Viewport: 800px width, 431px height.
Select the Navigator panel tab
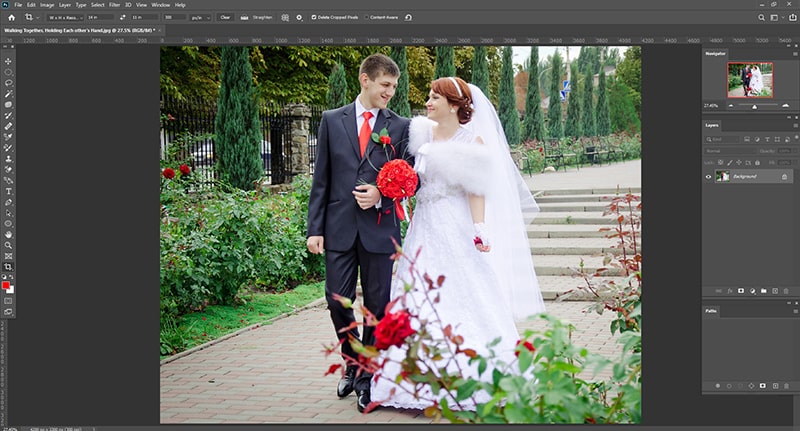click(x=715, y=53)
